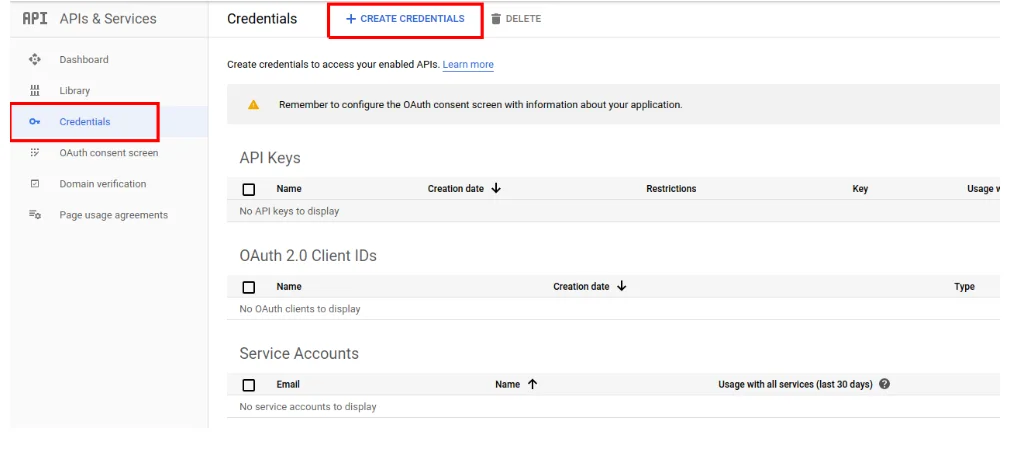Sort Service Accounts by Name arrow
The height and width of the screenshot is (451, 1010).
[532, 384]
